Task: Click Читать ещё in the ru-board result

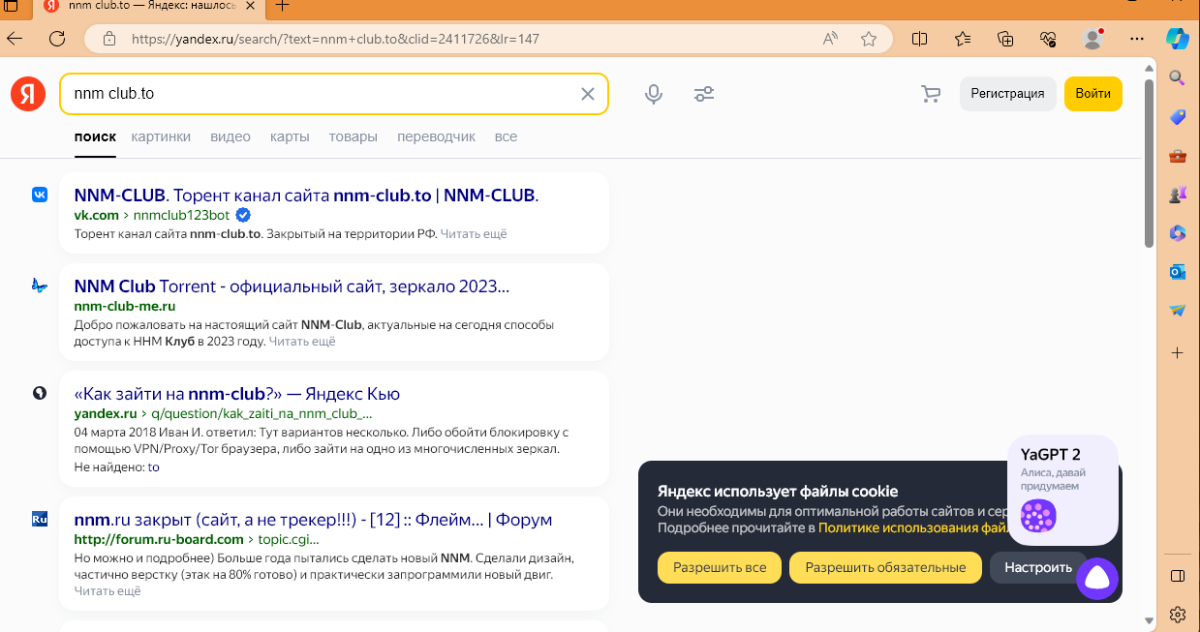Action: point(108,591)
